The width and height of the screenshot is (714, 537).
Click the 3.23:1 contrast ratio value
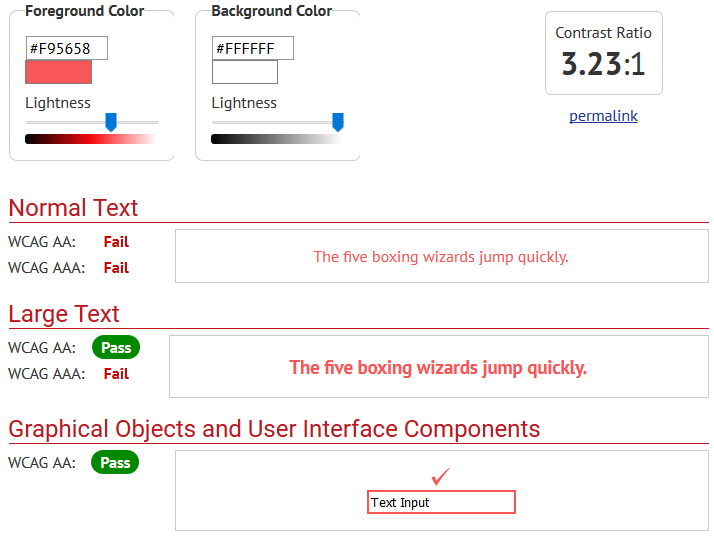(x=604, y=64)
